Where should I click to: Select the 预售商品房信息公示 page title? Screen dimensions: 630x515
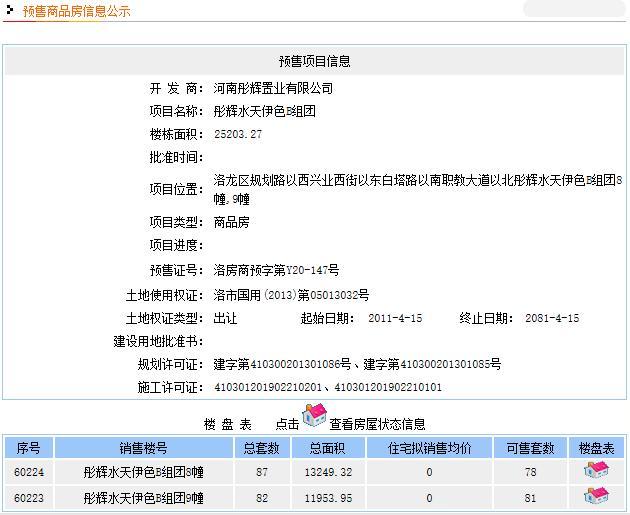pyautogui.click(x=76, y=11)
